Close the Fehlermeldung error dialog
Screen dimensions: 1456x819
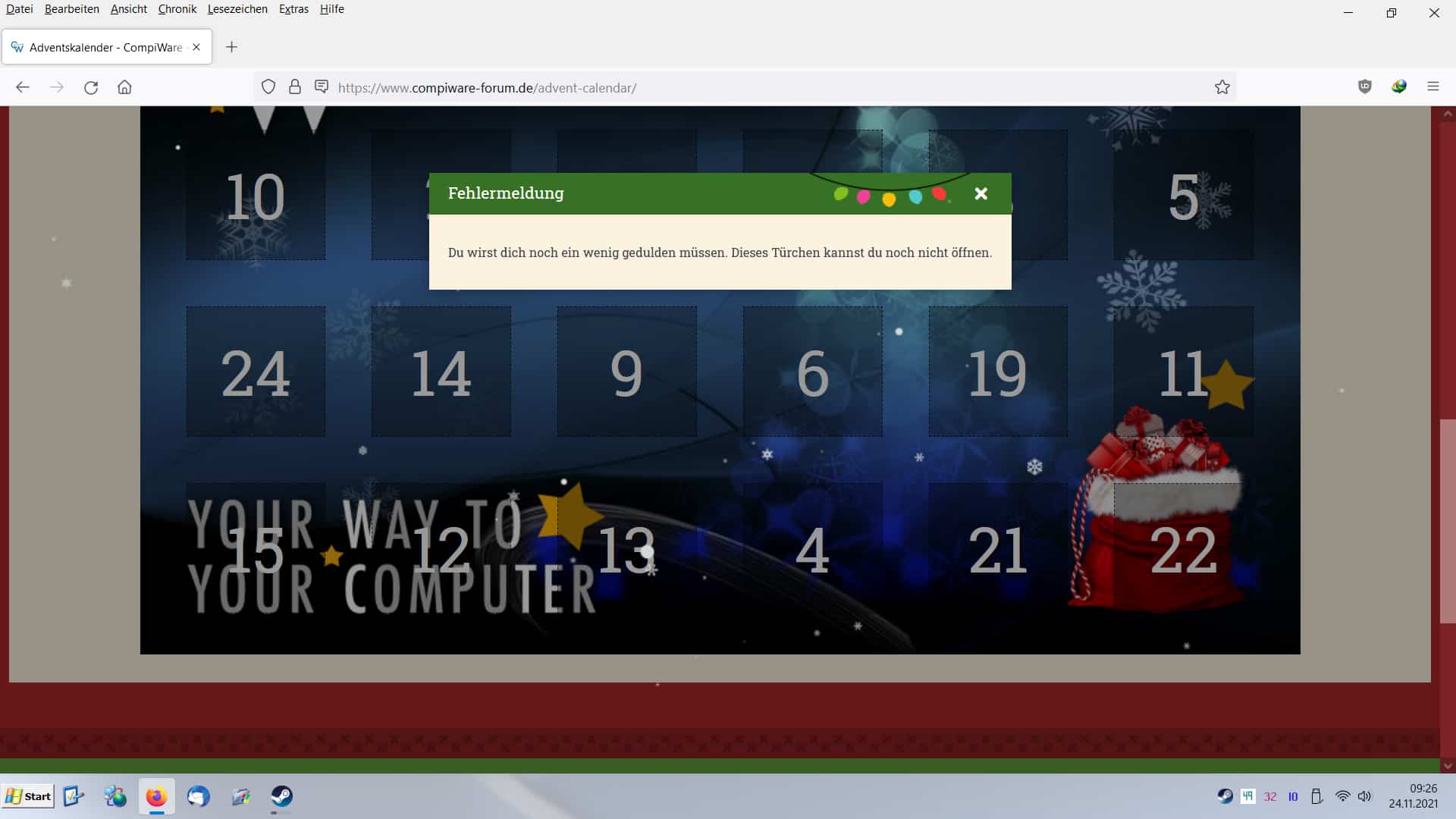click(981, 193)
